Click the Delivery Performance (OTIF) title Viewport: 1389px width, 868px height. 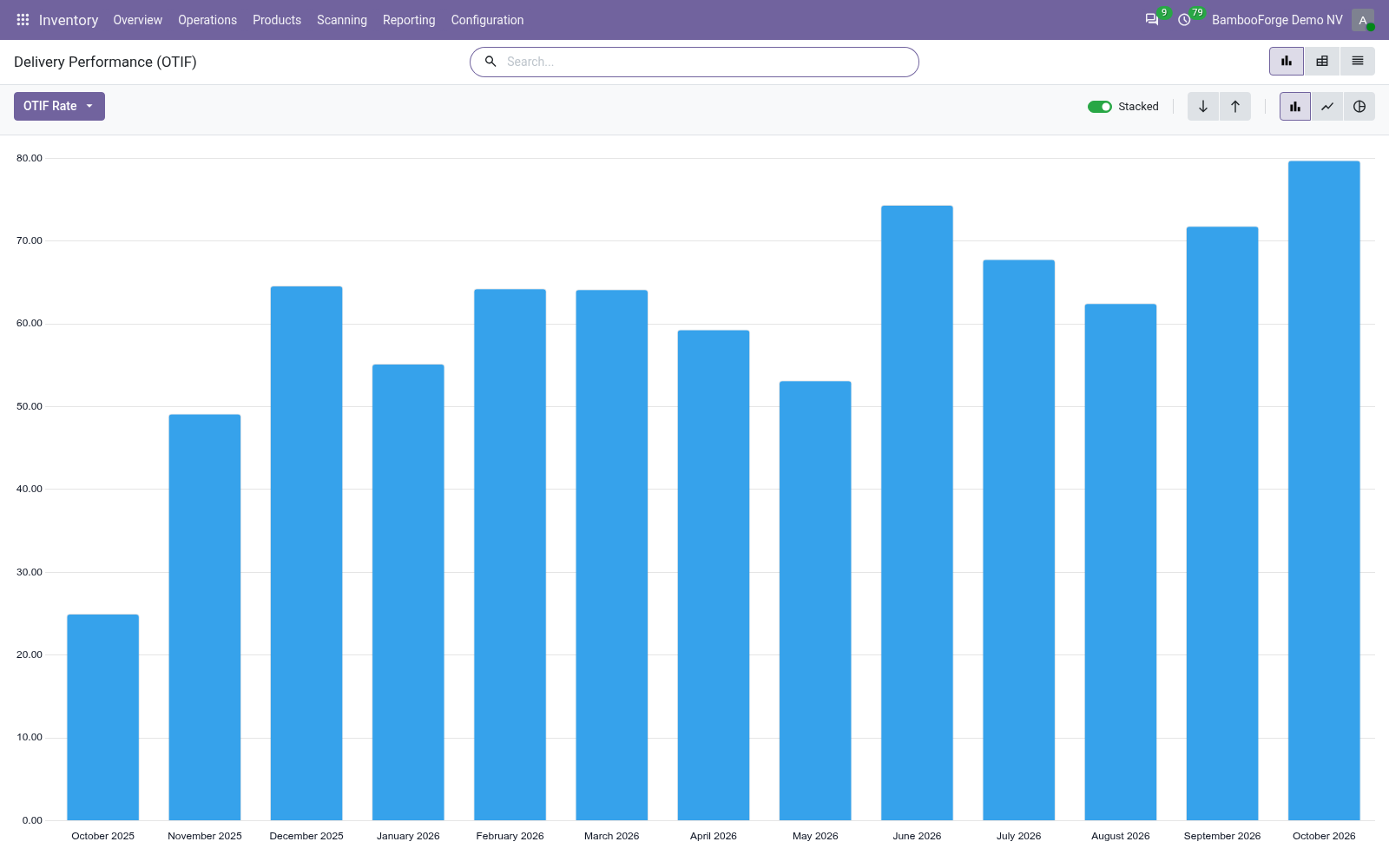click(105, 62)
